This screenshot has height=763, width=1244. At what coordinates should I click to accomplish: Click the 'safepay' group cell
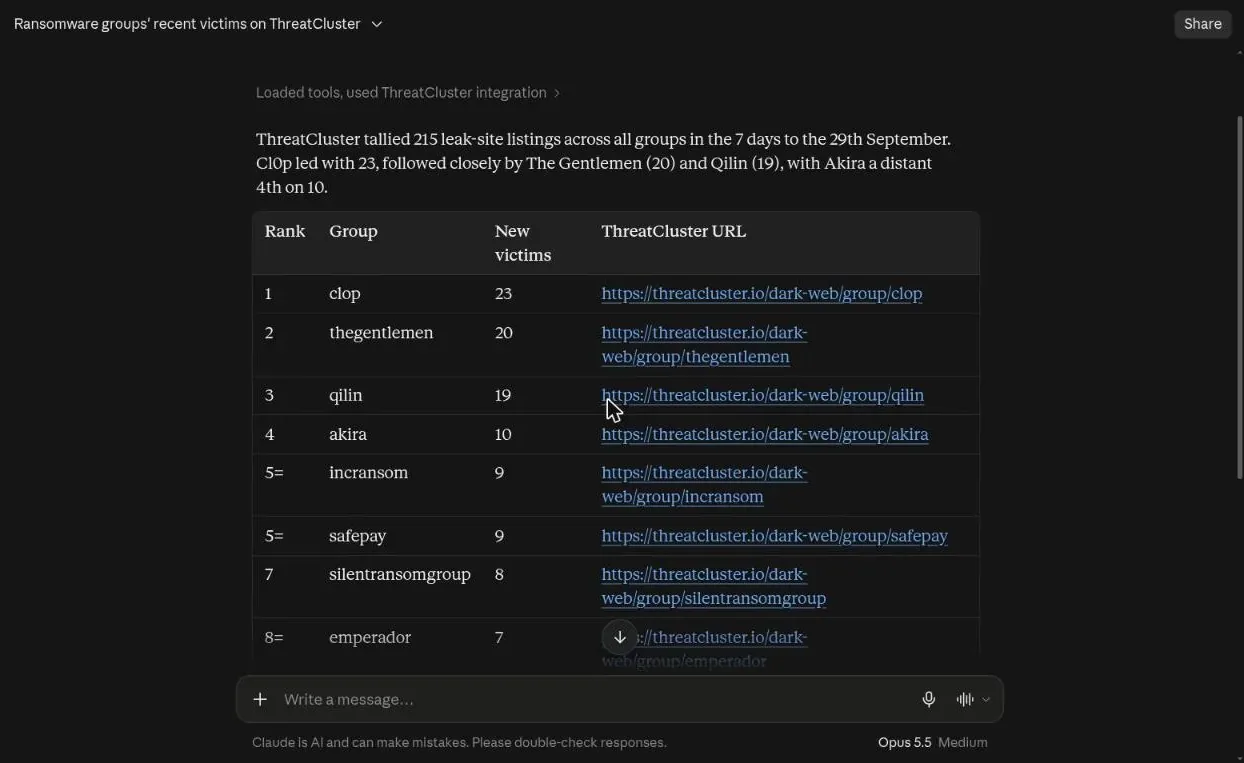(x=358, y=536)
